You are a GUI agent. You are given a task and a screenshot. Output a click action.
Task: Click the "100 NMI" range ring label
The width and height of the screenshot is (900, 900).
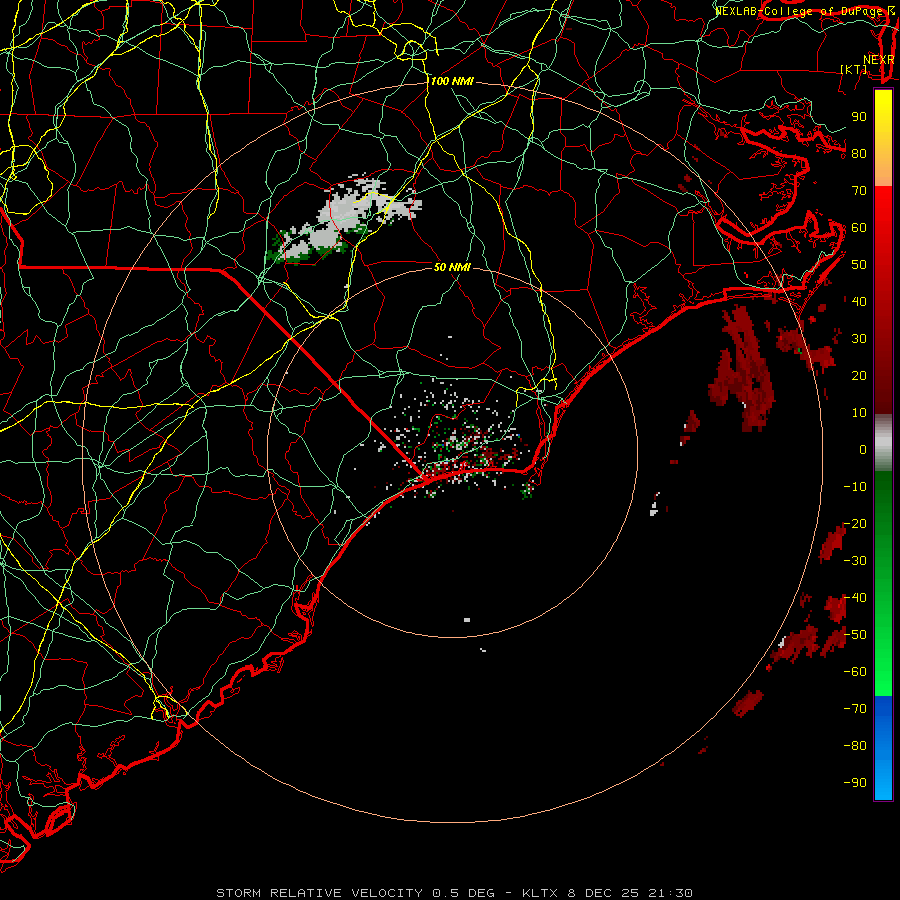[x=452, y=82]
